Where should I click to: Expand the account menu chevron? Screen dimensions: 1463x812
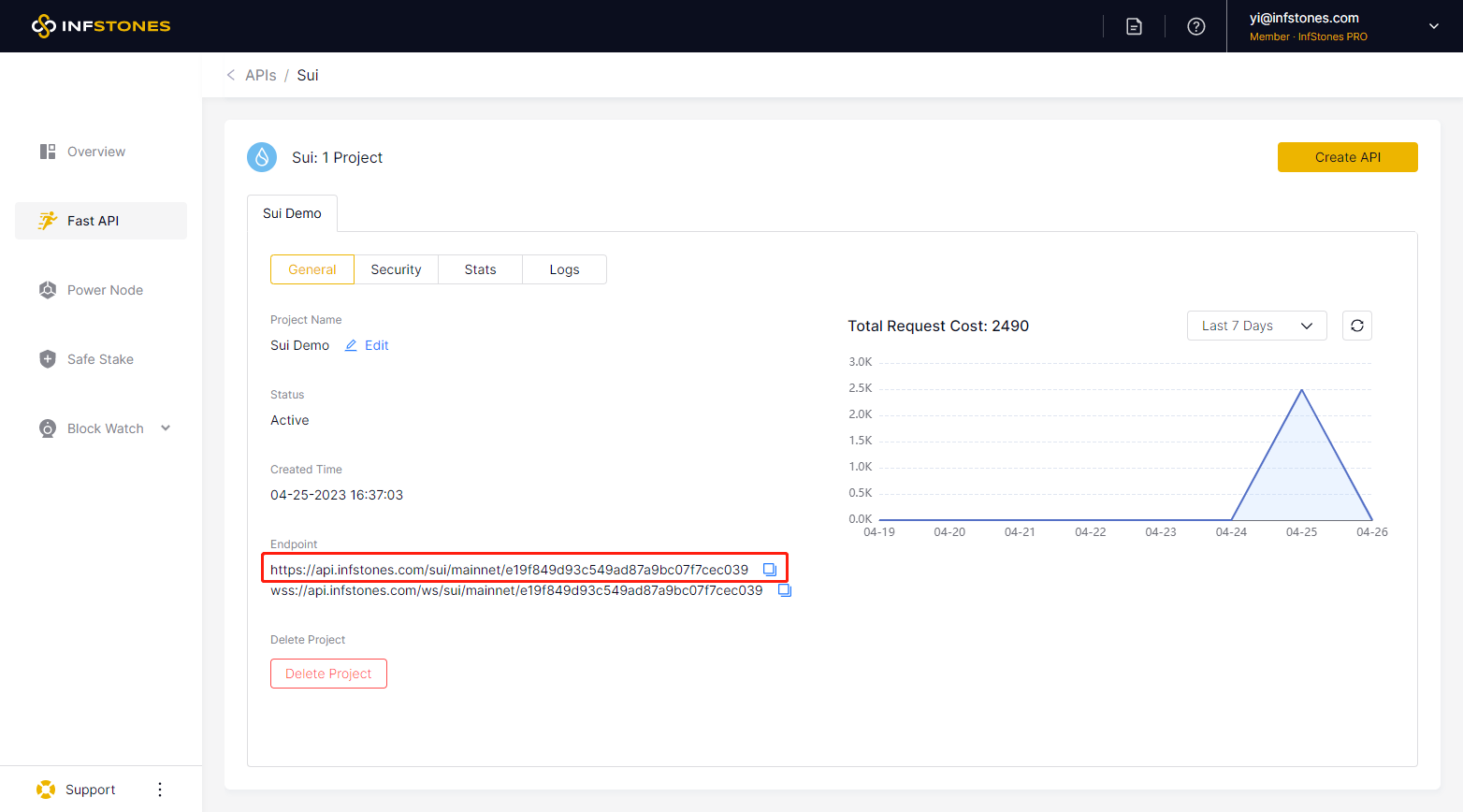1433,26
